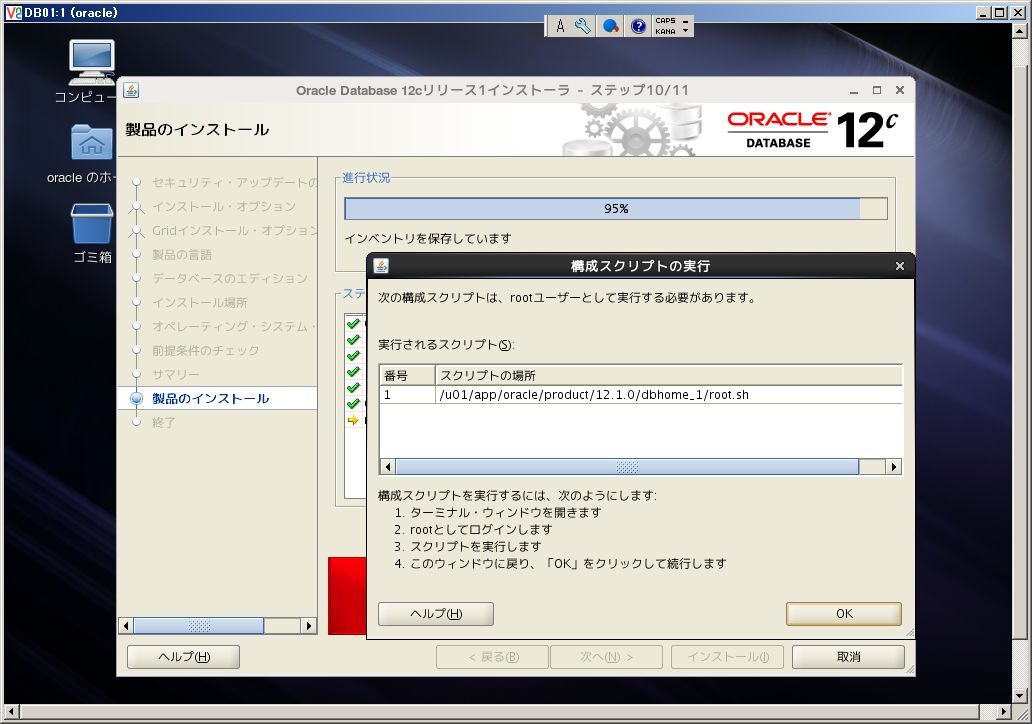Screen dimensions: 1032x724
Task: Toggle the CAPS lock dropdown arrow
Action: (x=685, y=20)
